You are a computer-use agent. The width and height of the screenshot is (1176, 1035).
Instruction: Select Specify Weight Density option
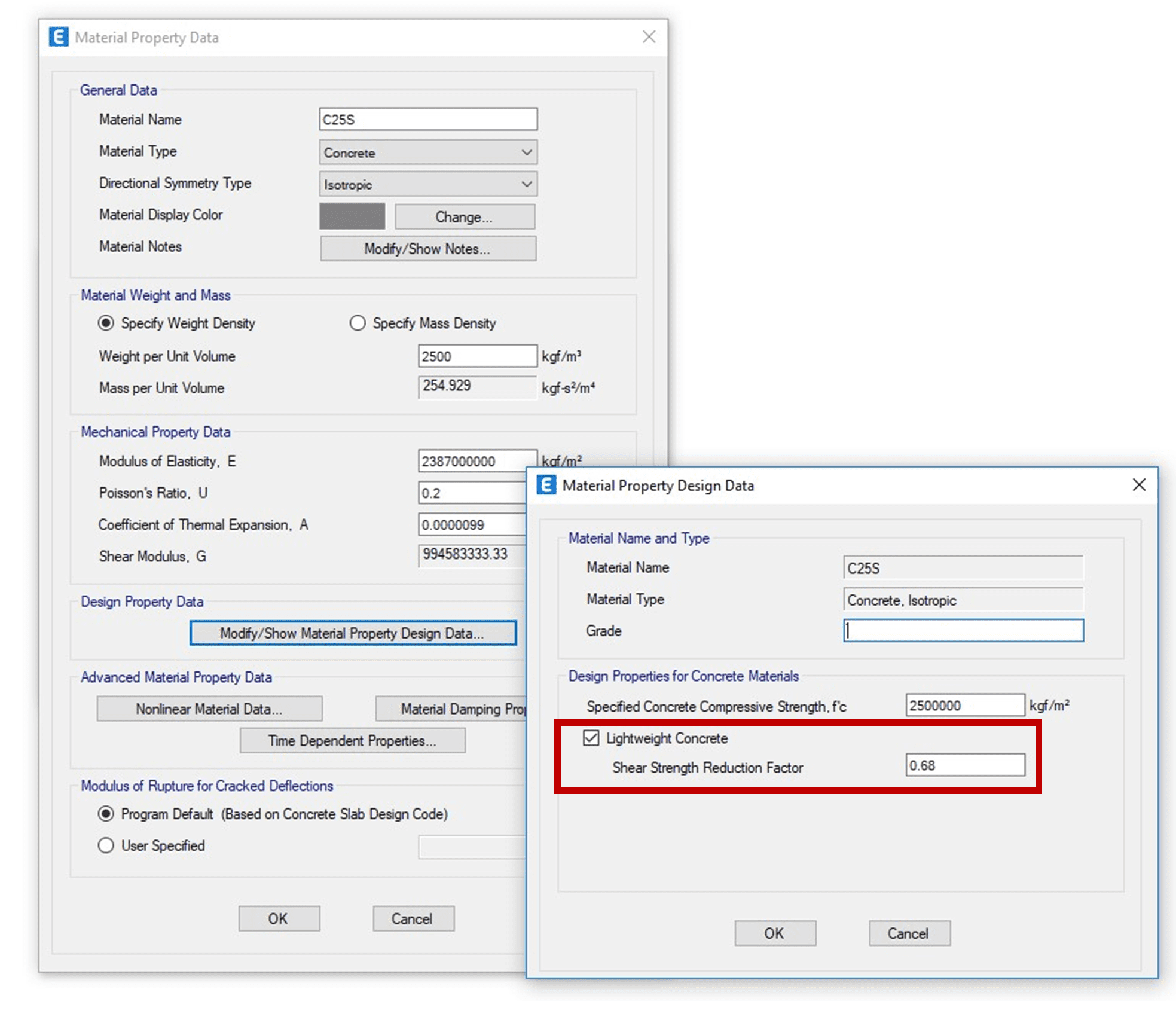tap(106, 323)
